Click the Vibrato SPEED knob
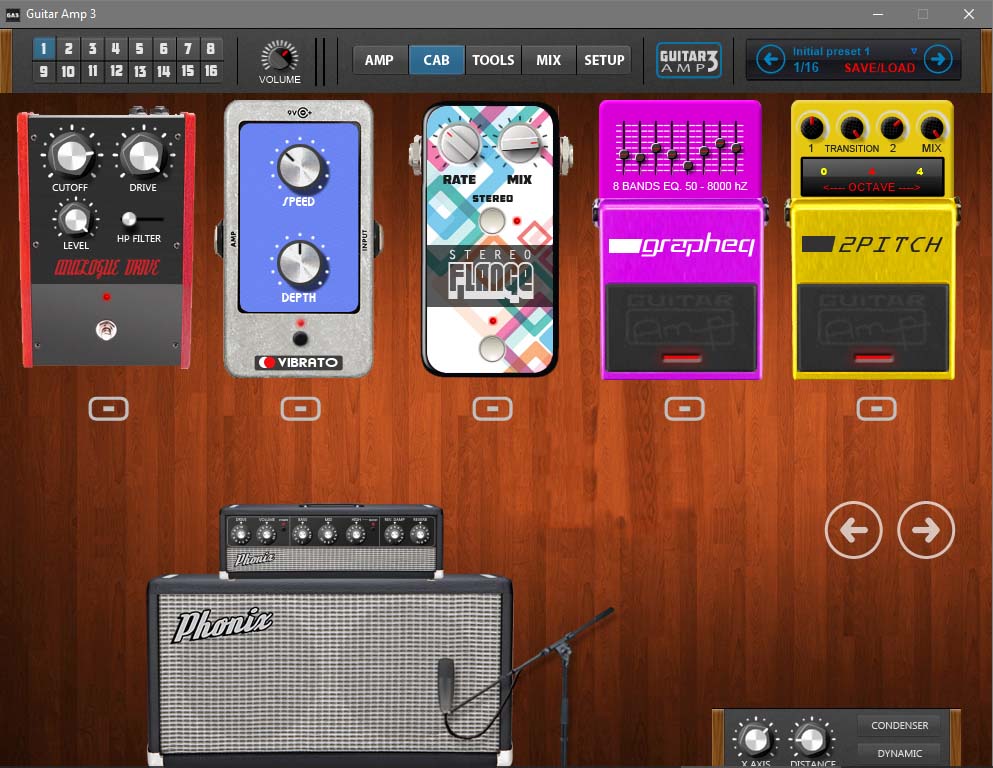This screenshot has height=768, width=993. point(299,168)
